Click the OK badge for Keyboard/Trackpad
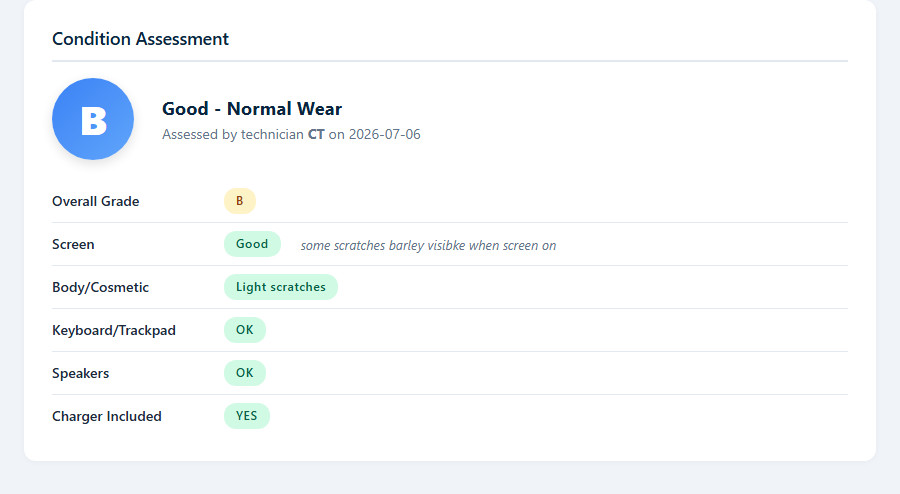Viewport: 900px width, 494px height. [245, 330]
